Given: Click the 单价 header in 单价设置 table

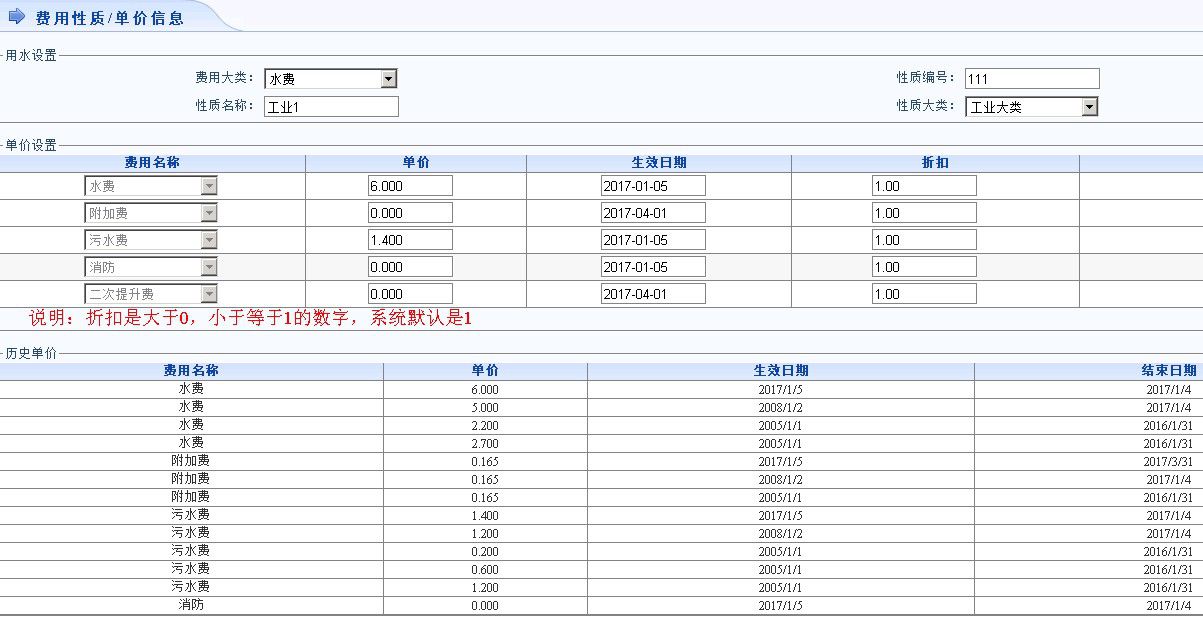Looking at the screenshot, I should [416, 163].
